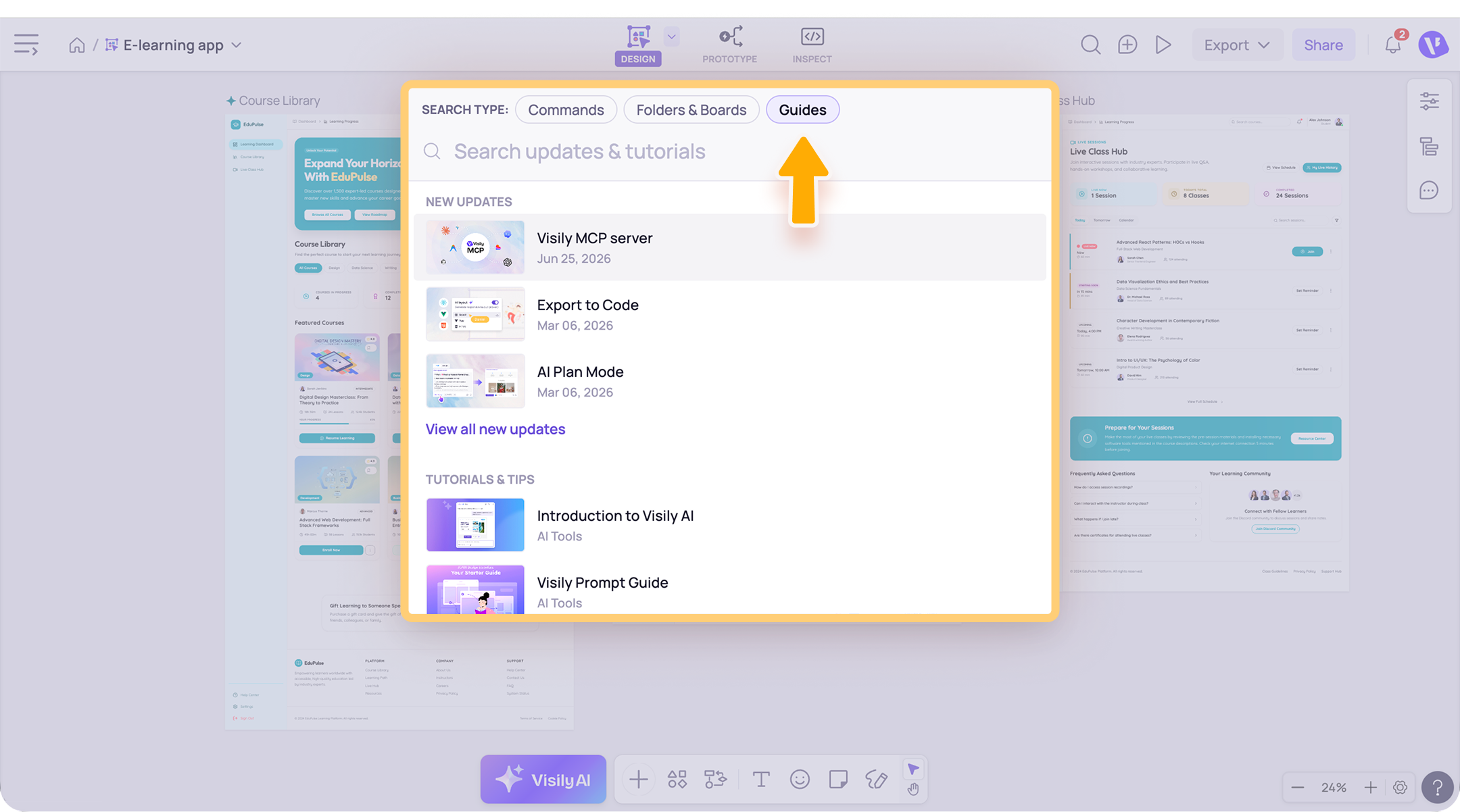Image resolution: width=1460 pixels, height=812 pixels.
Task: Open the user avatar menu
Action: [x=1433, y=45]
